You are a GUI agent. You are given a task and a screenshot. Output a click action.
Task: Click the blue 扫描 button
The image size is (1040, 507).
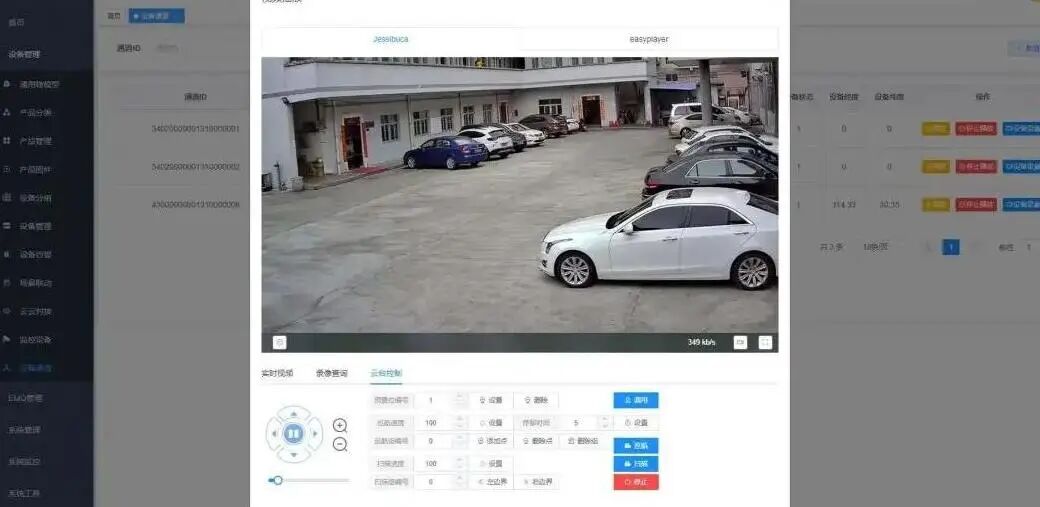tap(636, 463)
